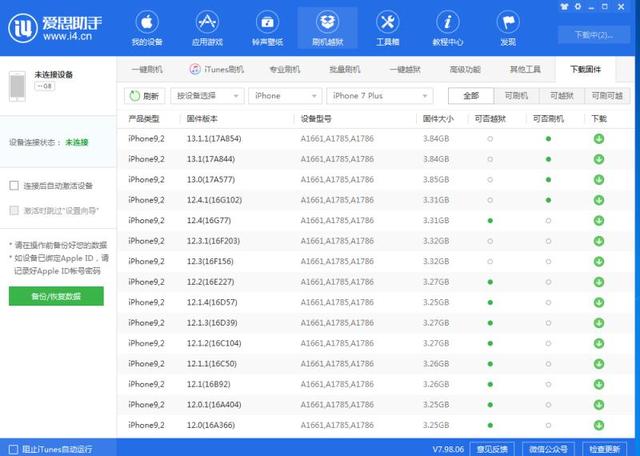Image resolution: width=640 pixels, height=456 pixels.
Task: Toggle 激活时跳过"设置向导" checkbox
Action: (13, 211)
